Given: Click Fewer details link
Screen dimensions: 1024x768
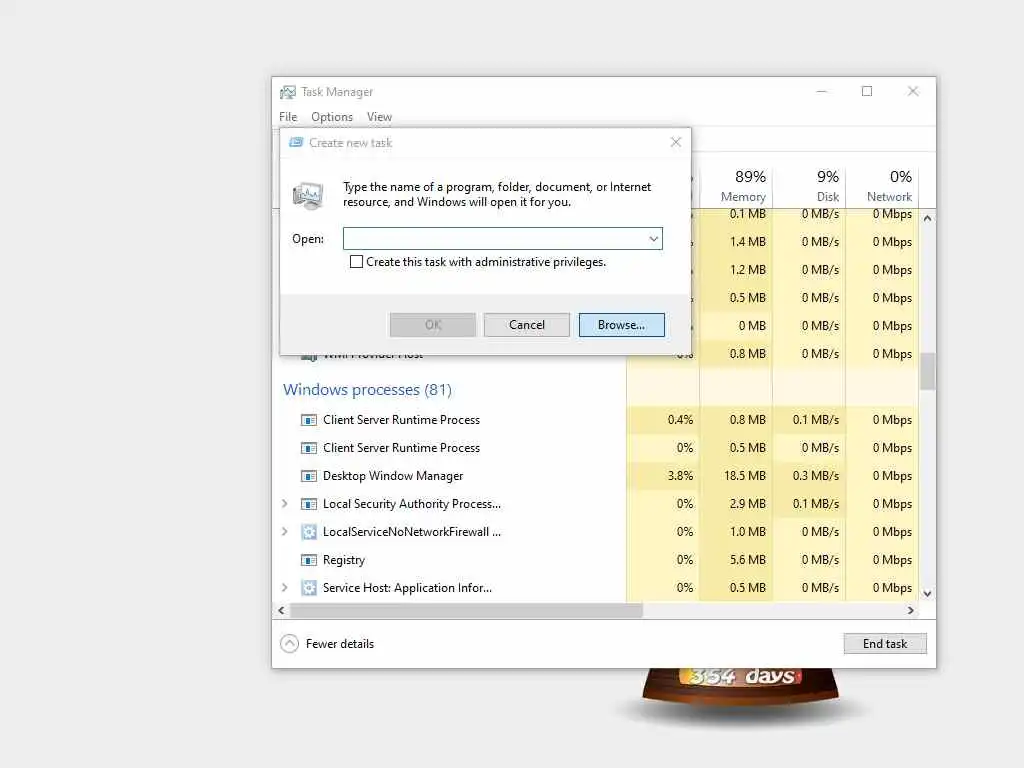Looking at the screenshot, I should (340, 644).
